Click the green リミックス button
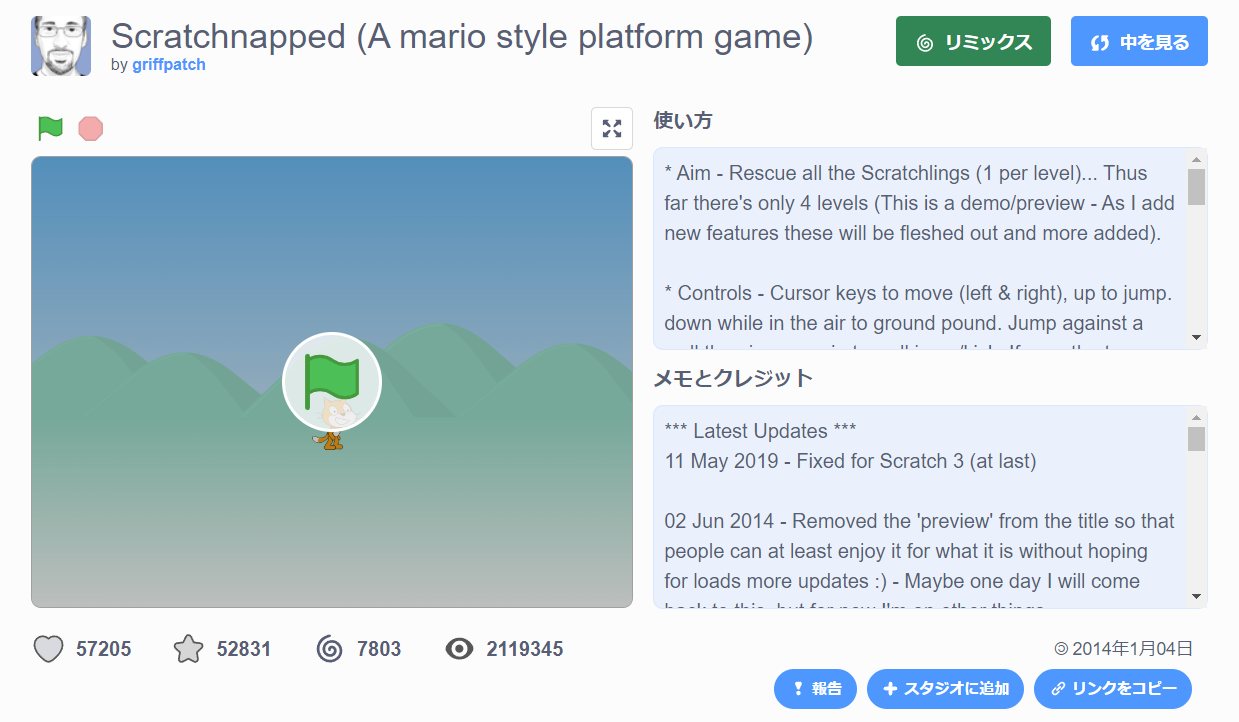Image resolution: width=1239 pixels, height=722 pixels. pos(973,41)
